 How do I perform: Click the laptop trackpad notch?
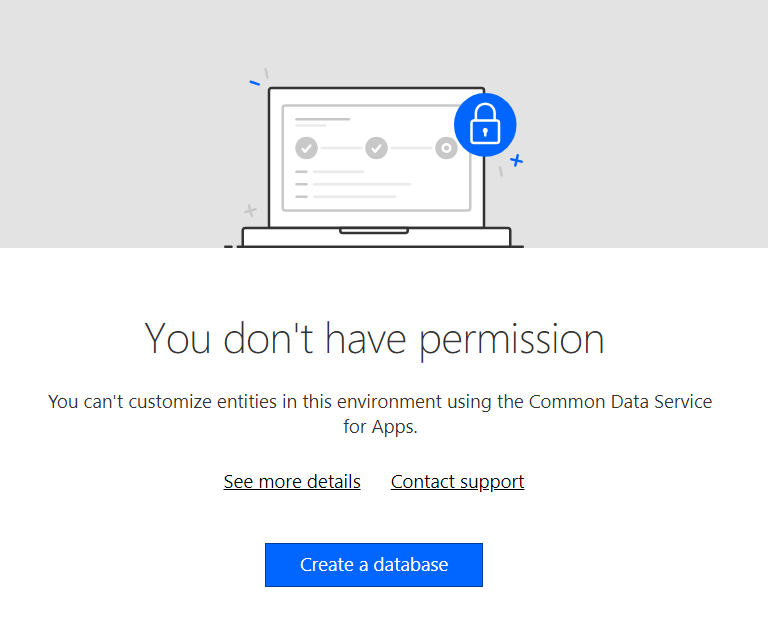tap(373, 232)
